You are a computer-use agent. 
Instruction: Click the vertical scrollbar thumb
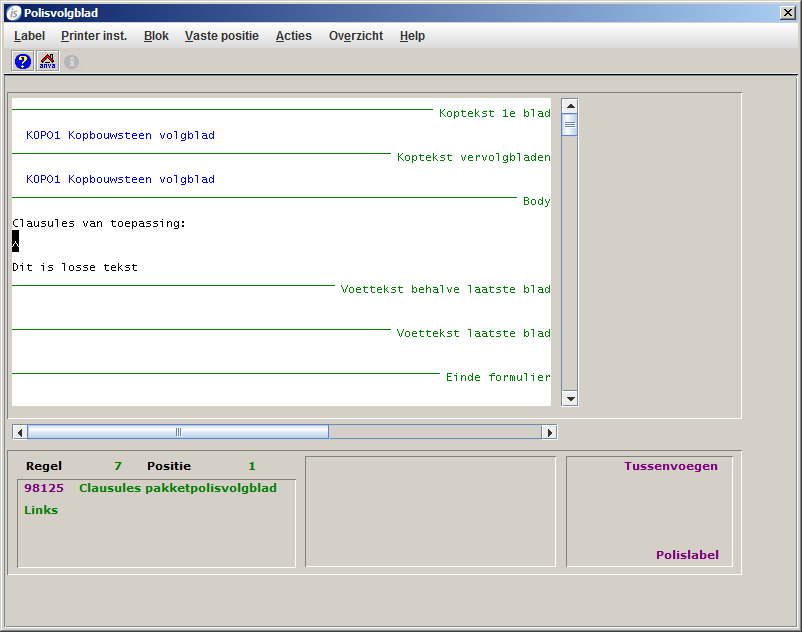click(x=570, y=125)
